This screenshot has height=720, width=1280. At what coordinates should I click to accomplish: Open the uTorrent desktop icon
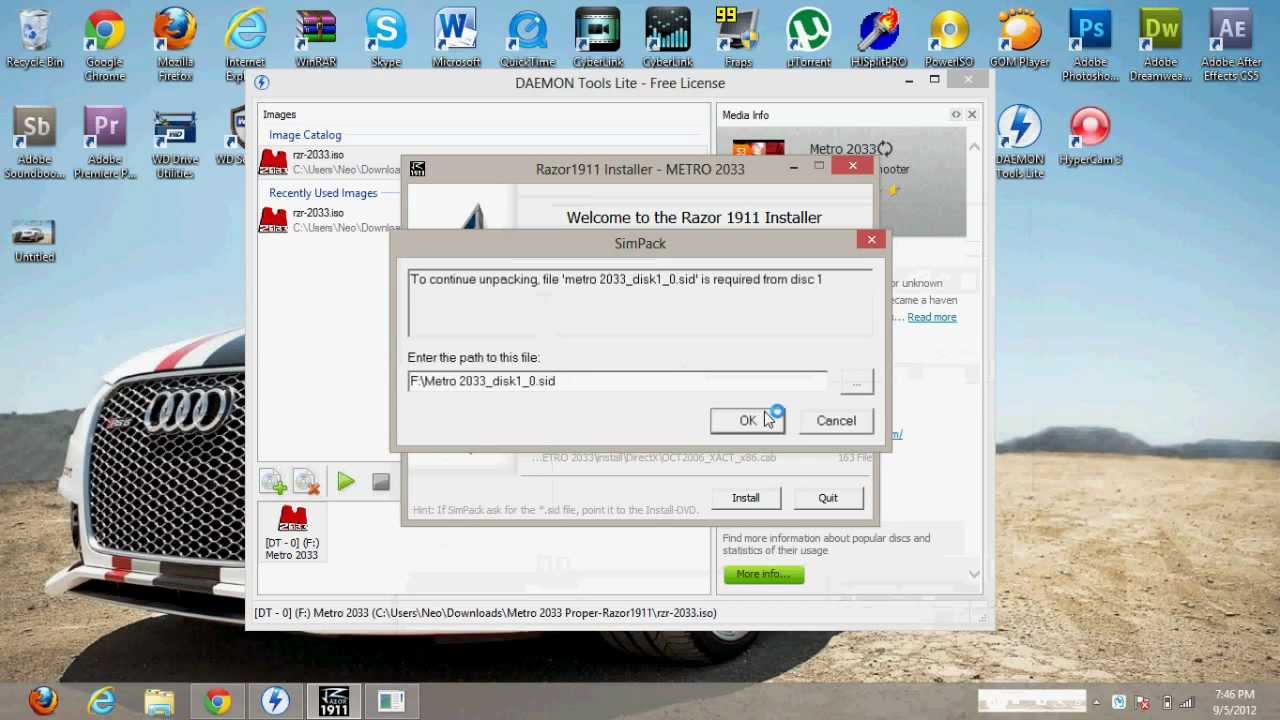(808, 40)
